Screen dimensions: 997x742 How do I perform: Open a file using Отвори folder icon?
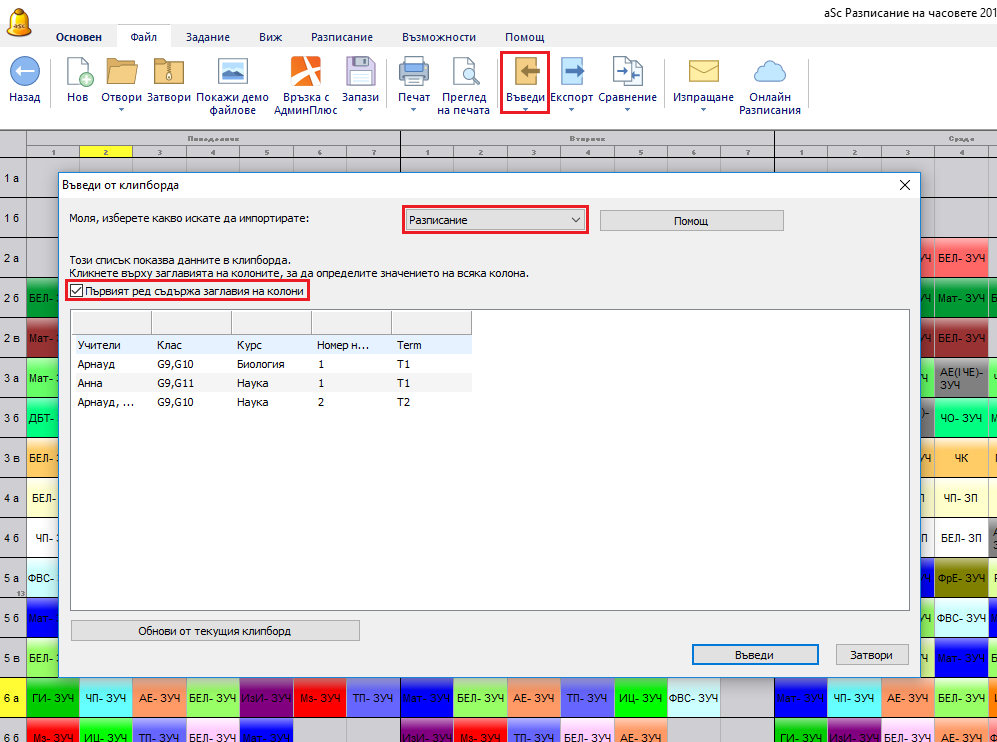pos(122,72)
